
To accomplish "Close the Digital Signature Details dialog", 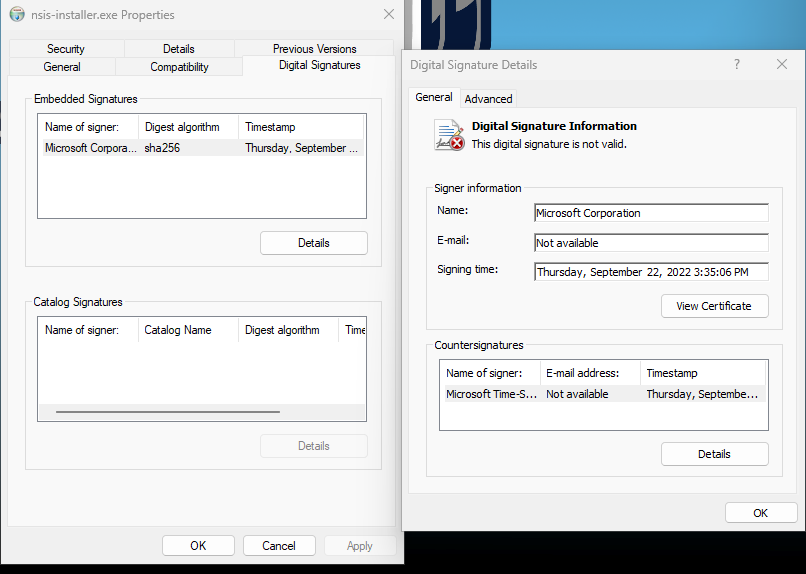I will 782,64.
